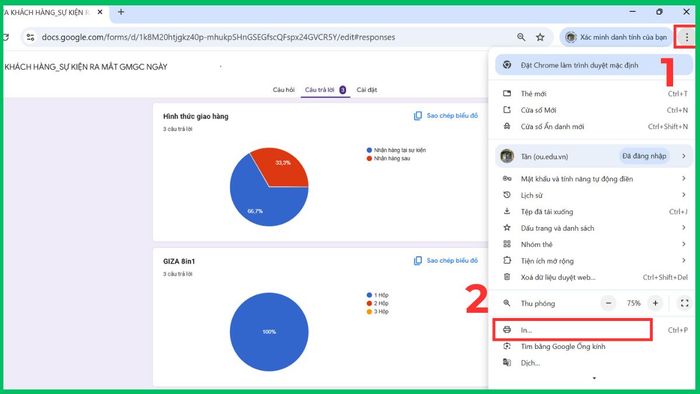Click the trash icon for Xoá dữ liệu duyệt web

(507, 277)
